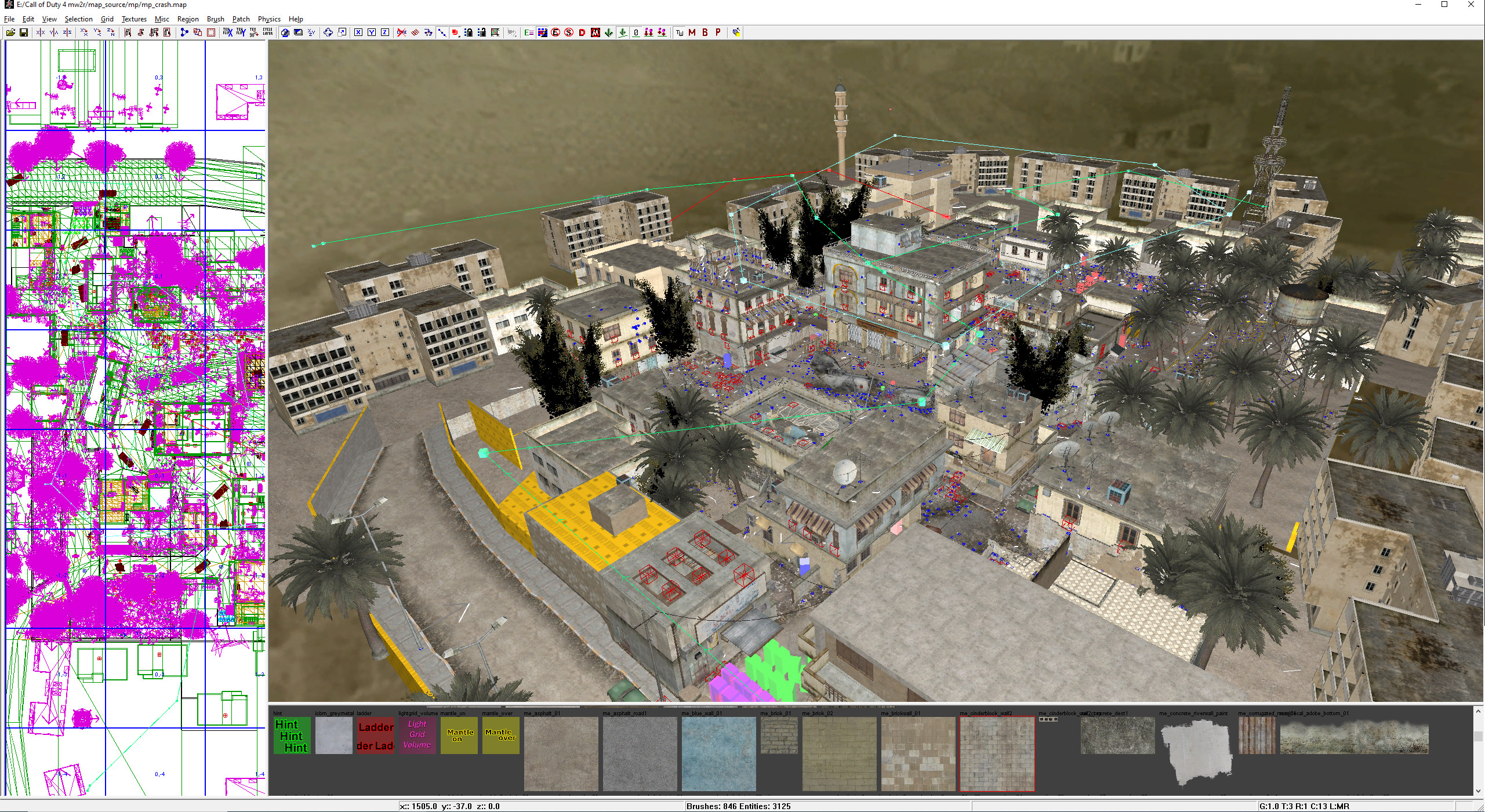Open the Textures menu

[134, 19]
